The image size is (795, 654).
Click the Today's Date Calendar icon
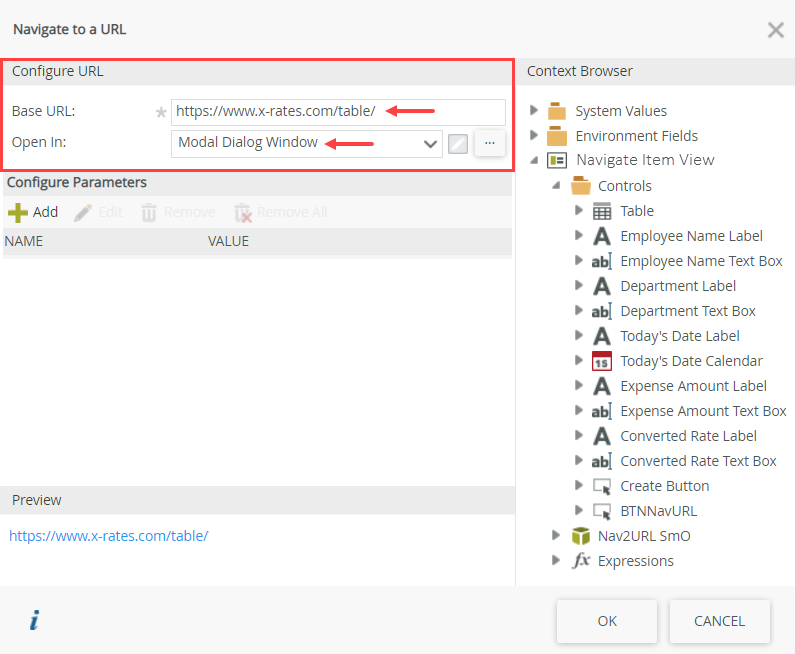[602, 361]
